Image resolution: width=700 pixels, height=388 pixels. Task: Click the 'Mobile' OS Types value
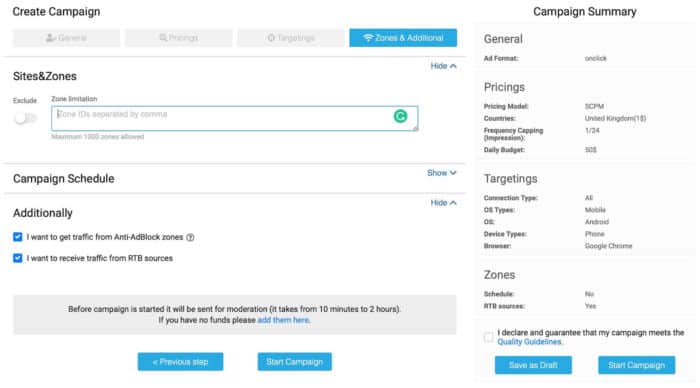coord(595,210)
